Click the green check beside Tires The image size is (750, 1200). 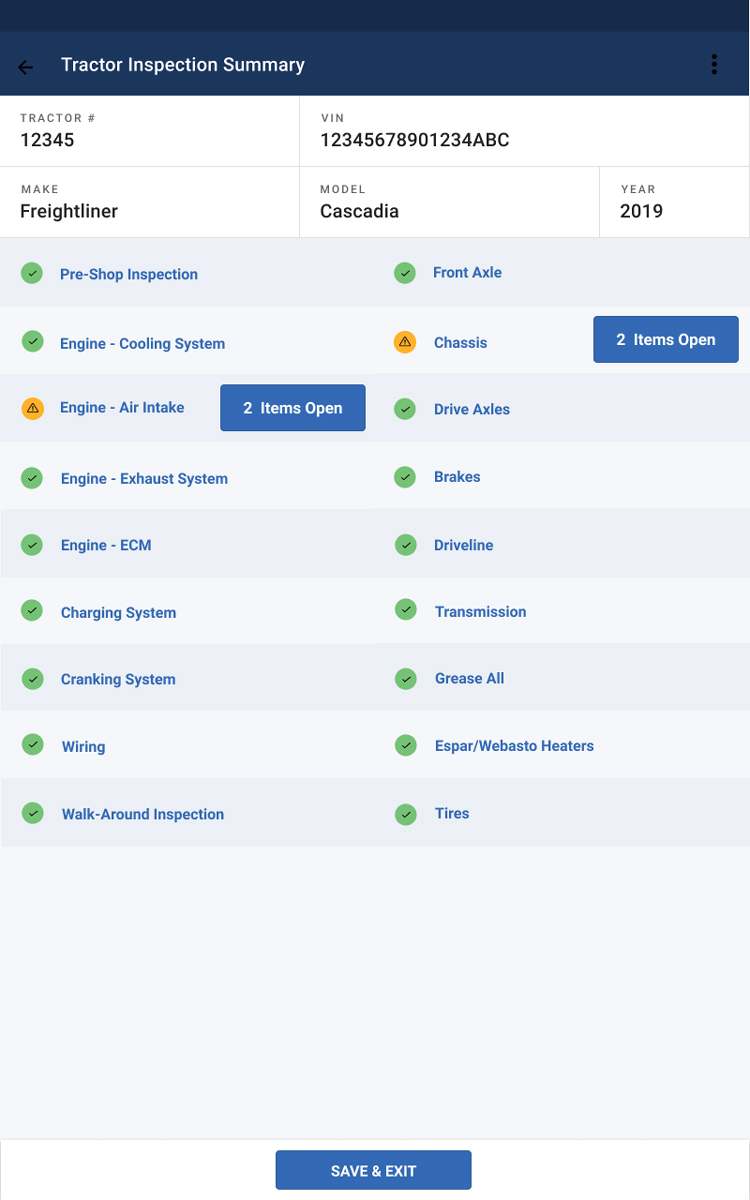coord(404,814)
